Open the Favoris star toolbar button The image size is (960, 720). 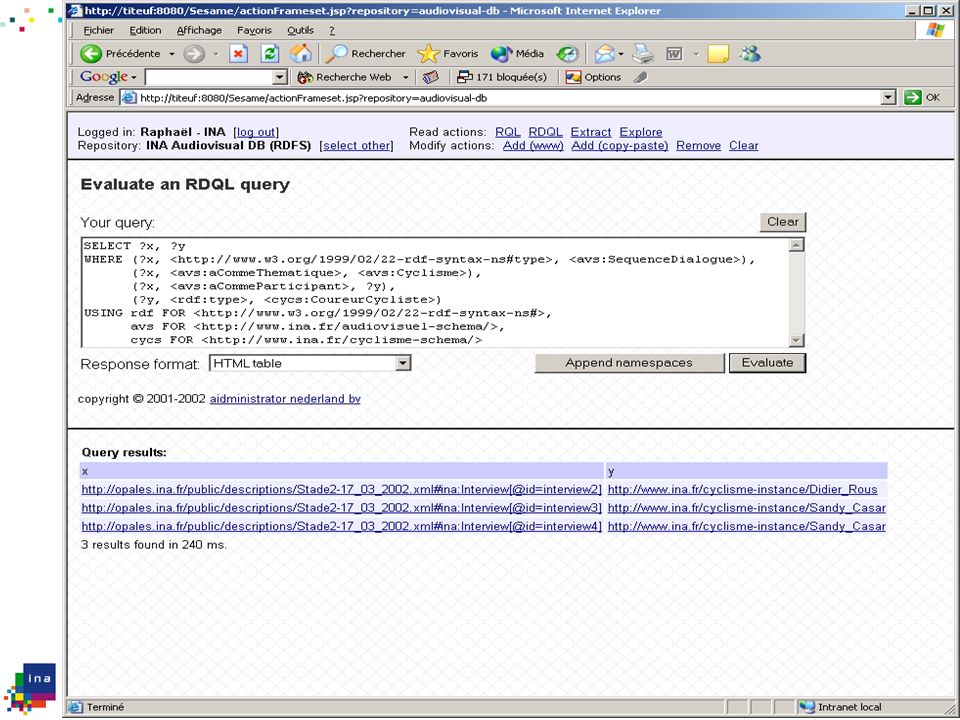click(x=448, y=54)
